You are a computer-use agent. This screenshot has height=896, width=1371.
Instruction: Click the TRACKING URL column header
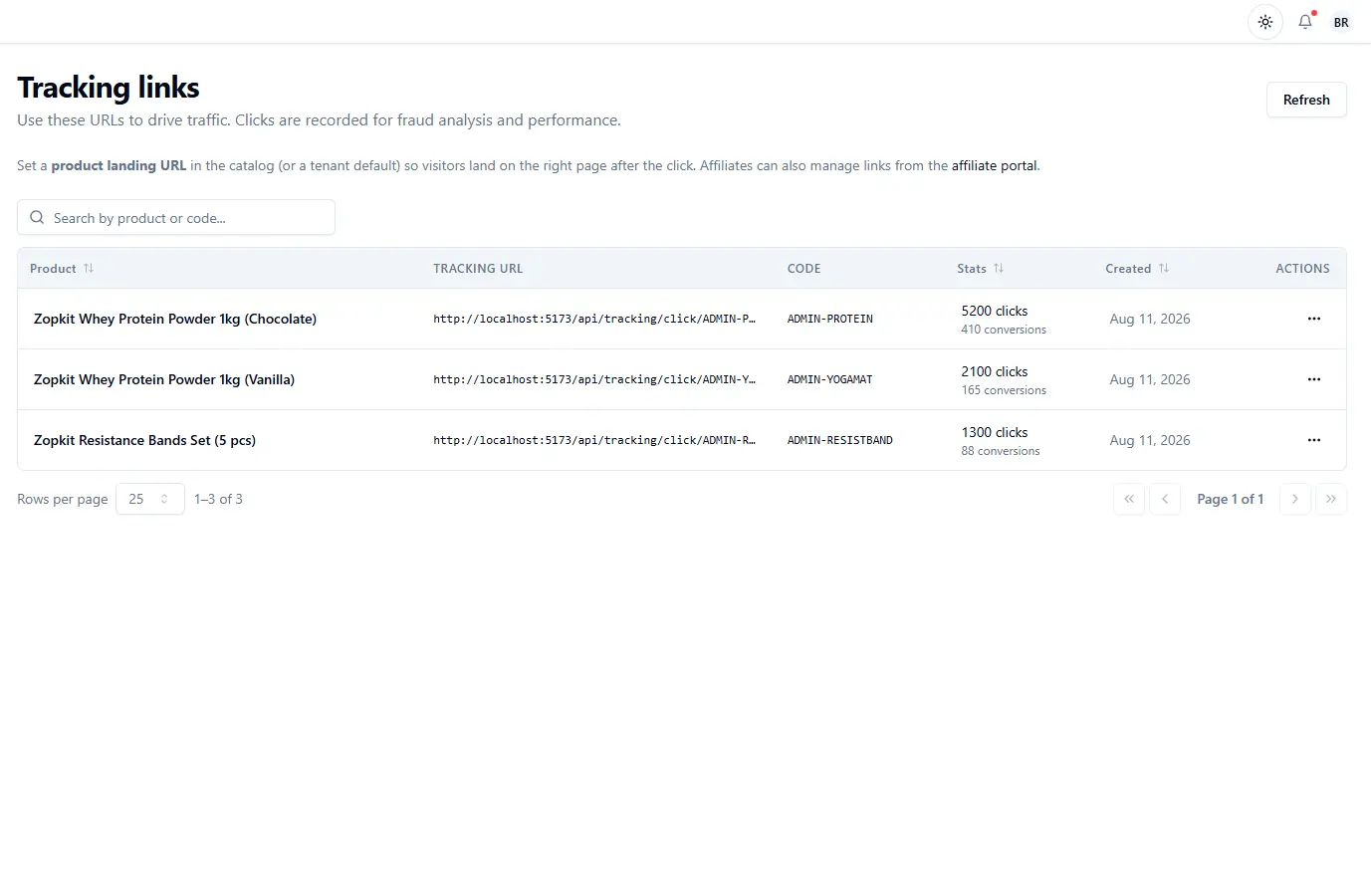(x=478, y=269)
